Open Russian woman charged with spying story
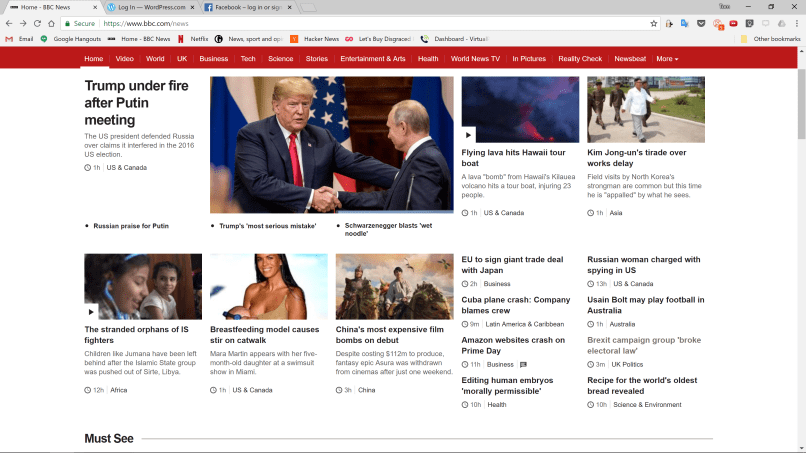The width and height of the screenshot is (806, 453). 644,265
